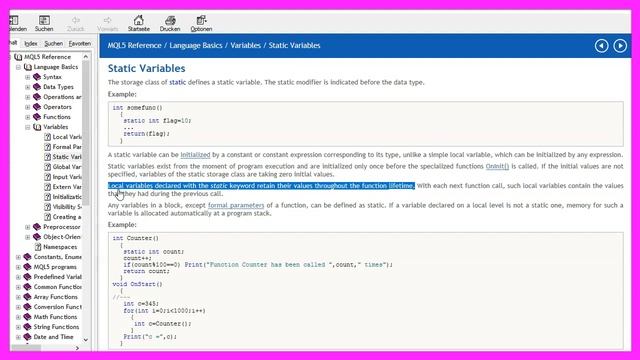Click the Operations tree item label
This screenshot has width=640, height=360.
click(x=62, y=97)
